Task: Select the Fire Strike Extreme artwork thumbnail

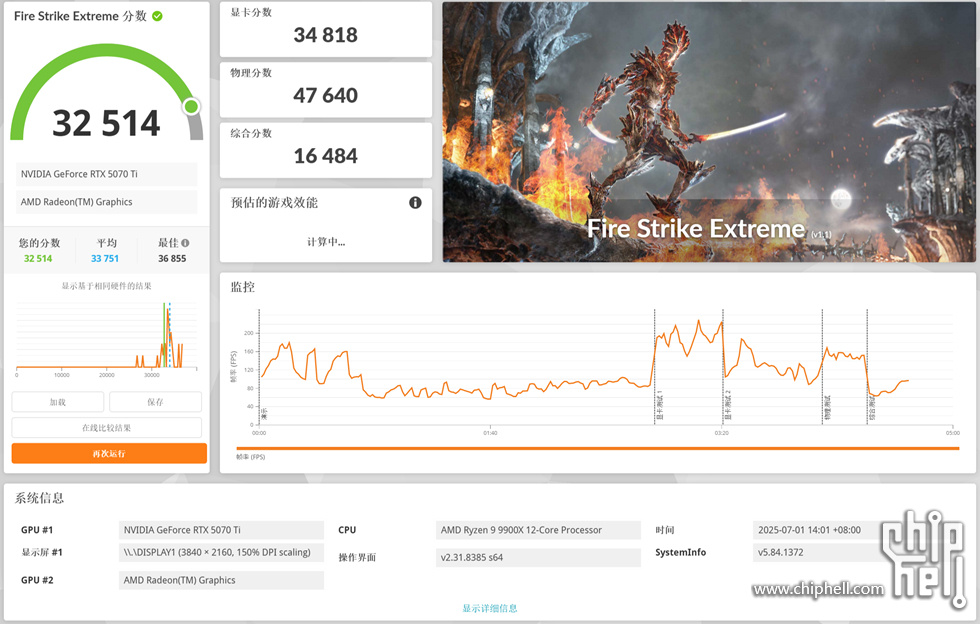Action: coord(709,132)
